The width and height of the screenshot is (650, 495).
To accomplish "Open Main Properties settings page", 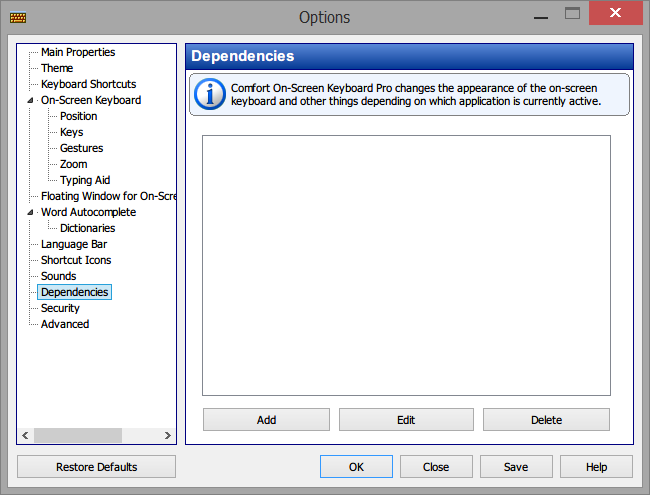I will tap(78, 52).
